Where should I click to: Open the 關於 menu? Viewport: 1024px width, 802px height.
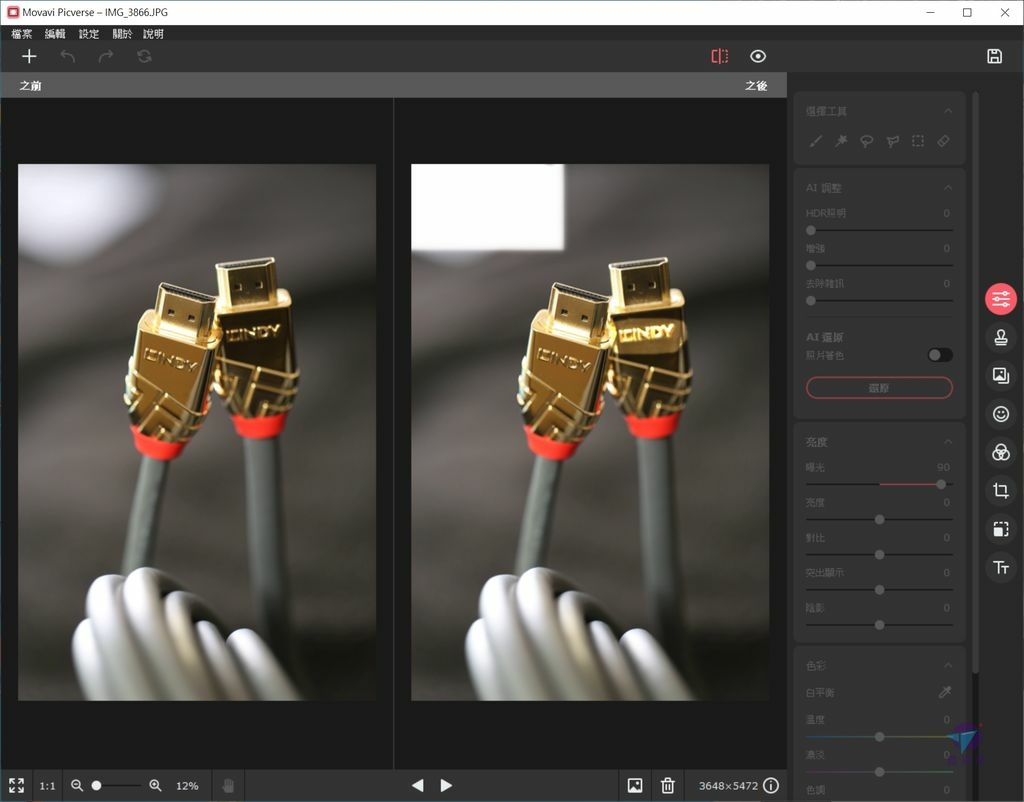[122, 34]
